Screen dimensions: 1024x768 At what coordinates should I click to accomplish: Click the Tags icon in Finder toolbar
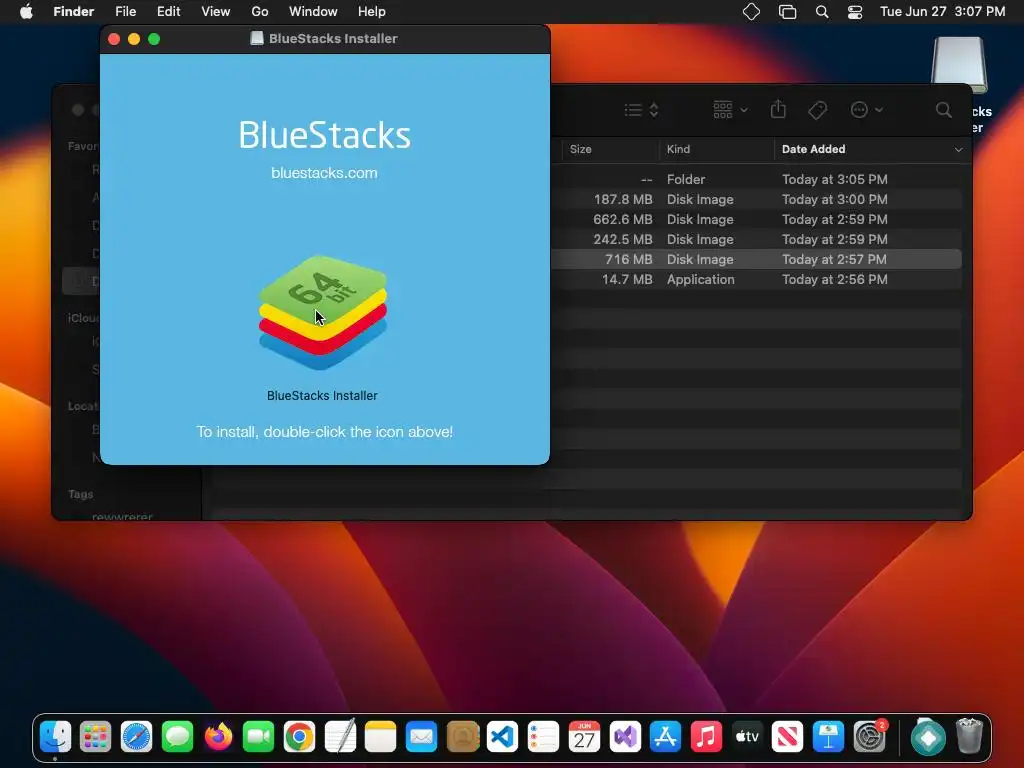point(817,110)
